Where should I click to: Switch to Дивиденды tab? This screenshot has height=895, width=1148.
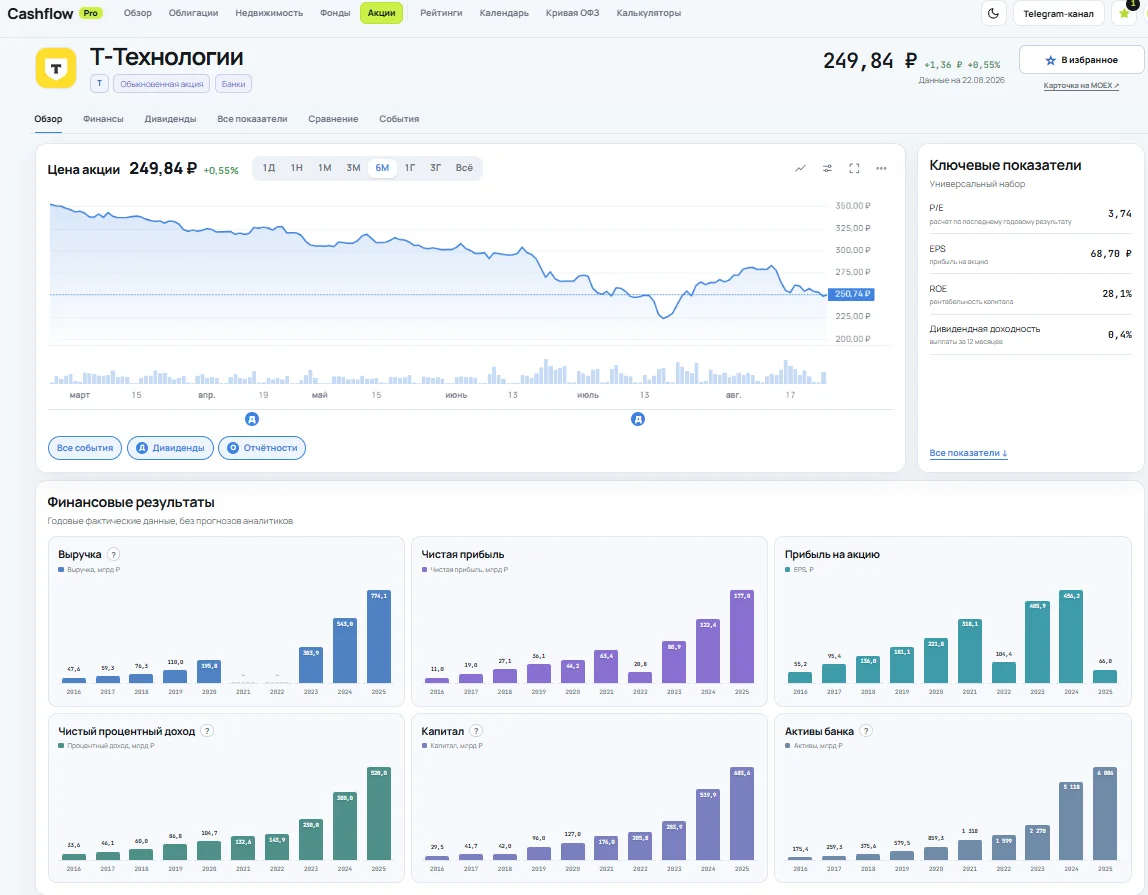pyautogui.click(x=171, y=119)
